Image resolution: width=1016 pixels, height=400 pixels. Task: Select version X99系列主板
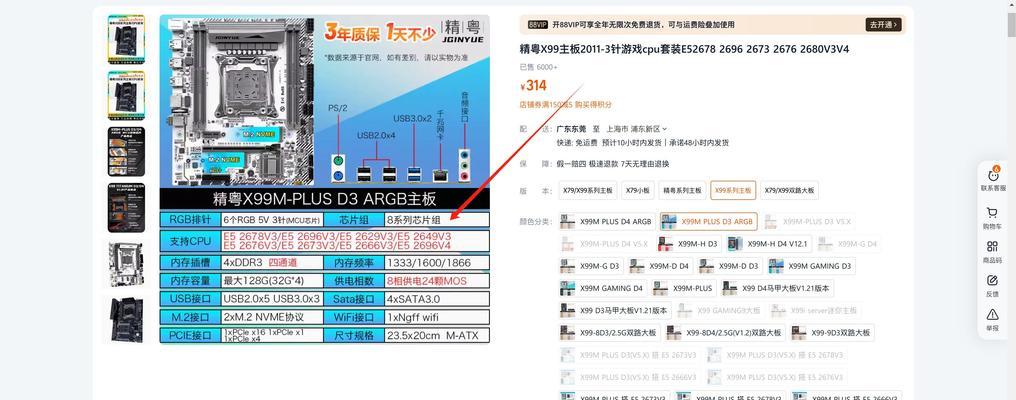click(733, 191)
